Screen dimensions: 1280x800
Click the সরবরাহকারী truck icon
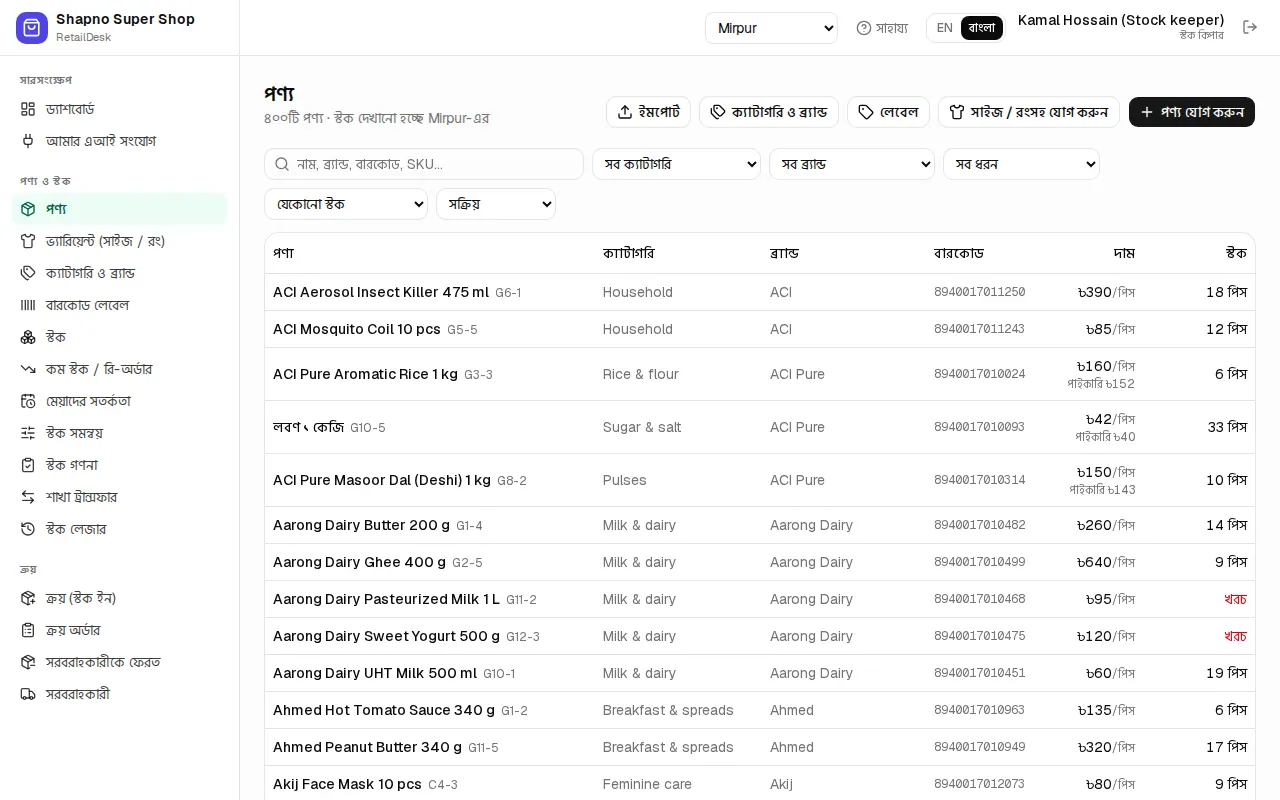(x=28, y=694)
